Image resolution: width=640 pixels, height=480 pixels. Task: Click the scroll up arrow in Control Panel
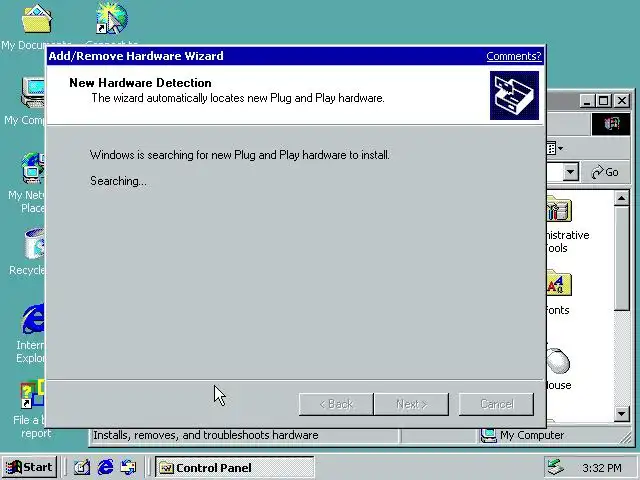click(621, 199)
